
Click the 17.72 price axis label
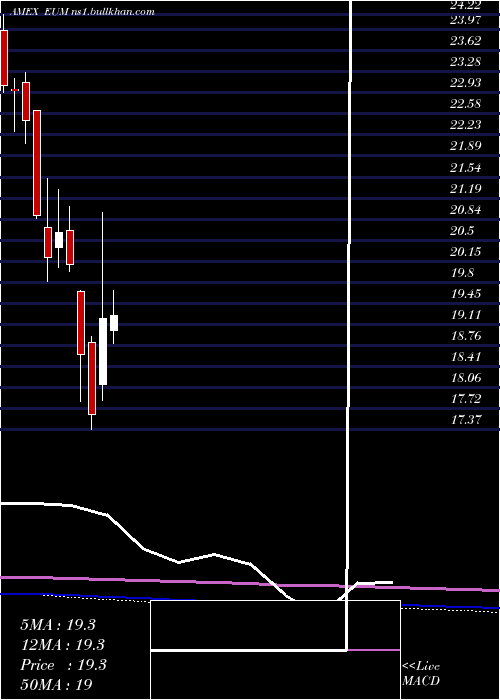tap(465, 399)
